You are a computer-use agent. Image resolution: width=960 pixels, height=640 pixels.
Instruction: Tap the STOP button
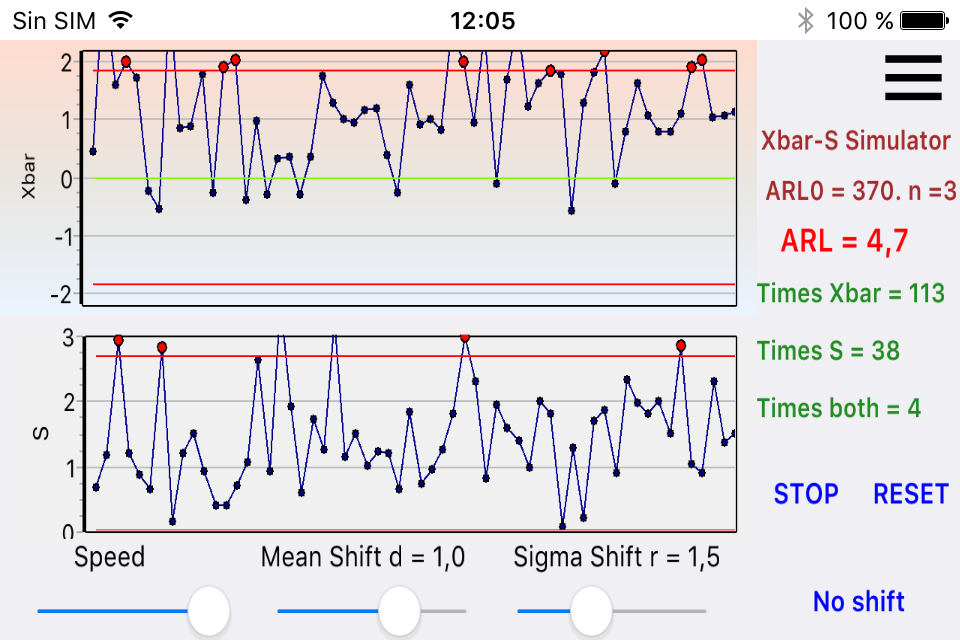[x=806, y=493]
